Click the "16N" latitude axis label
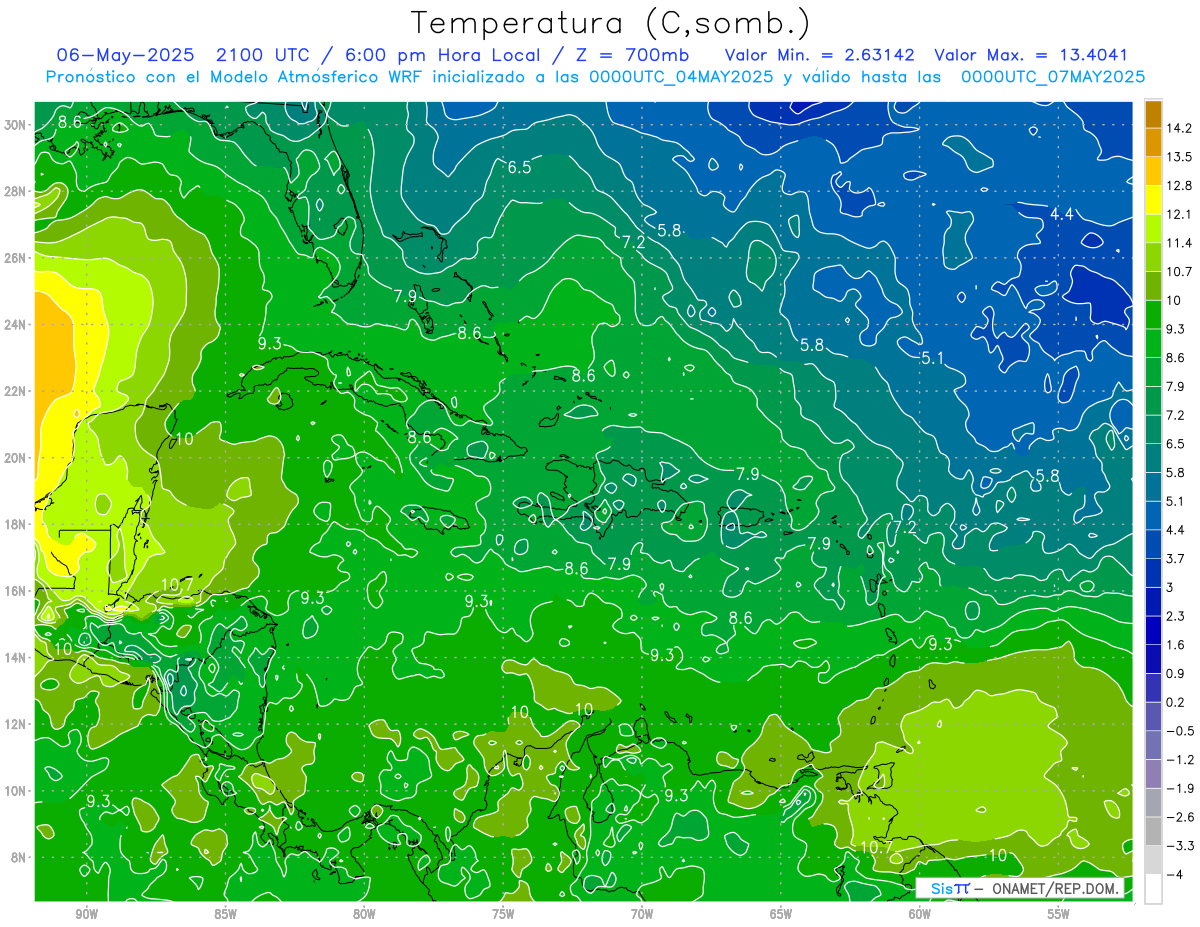 (x=17, y=591)
